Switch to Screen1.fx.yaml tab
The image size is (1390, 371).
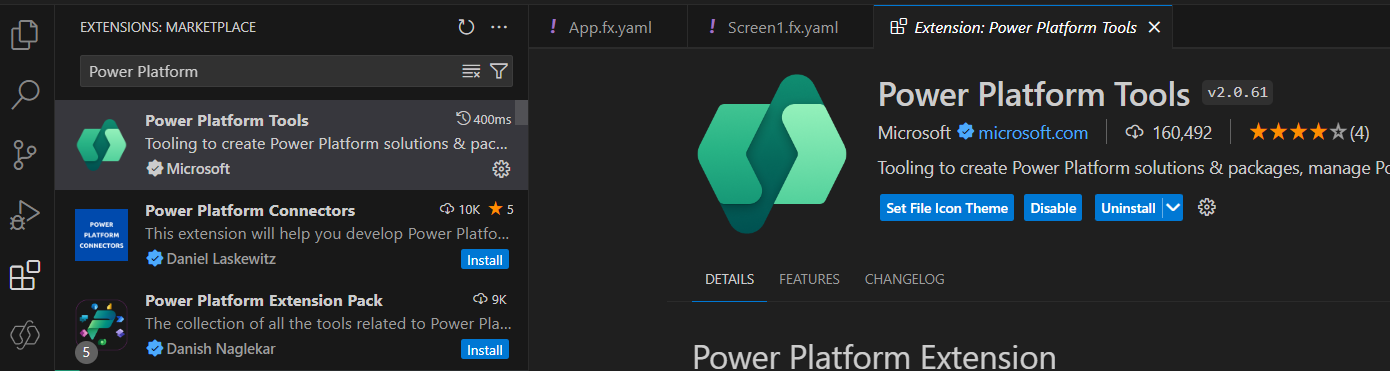(772, 27)
